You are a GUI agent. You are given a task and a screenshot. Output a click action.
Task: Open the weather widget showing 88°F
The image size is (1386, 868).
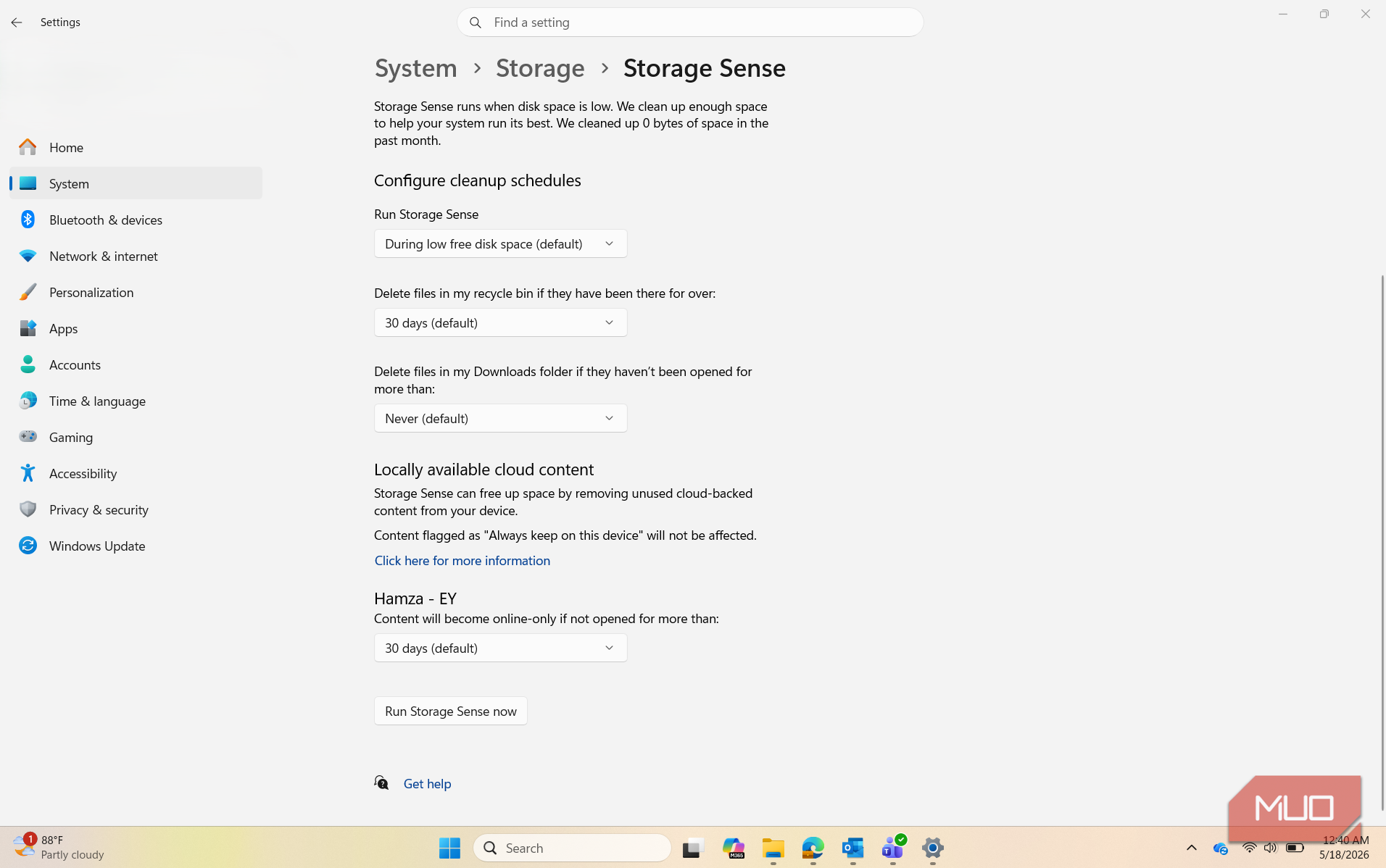[x=59, y=847]
